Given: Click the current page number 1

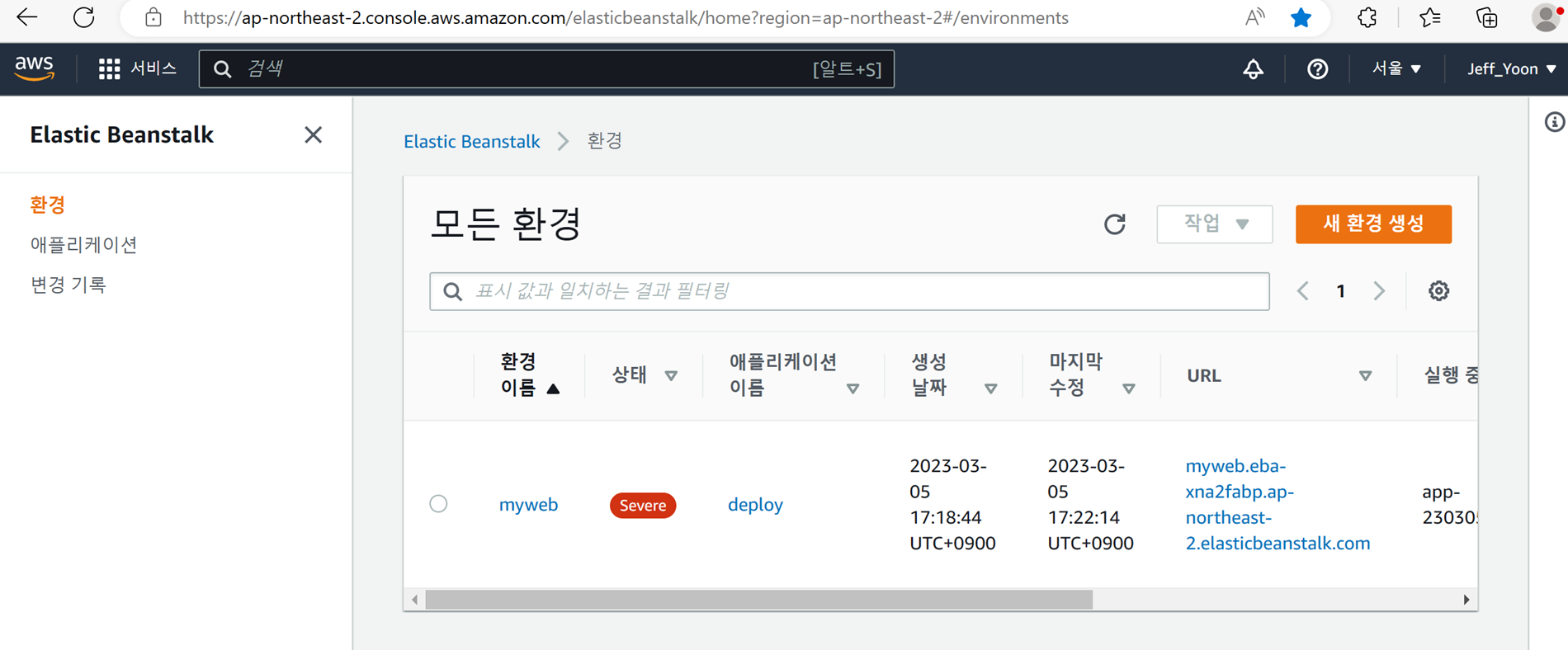Looking at the screenshot, I should tap(1341, 291).
